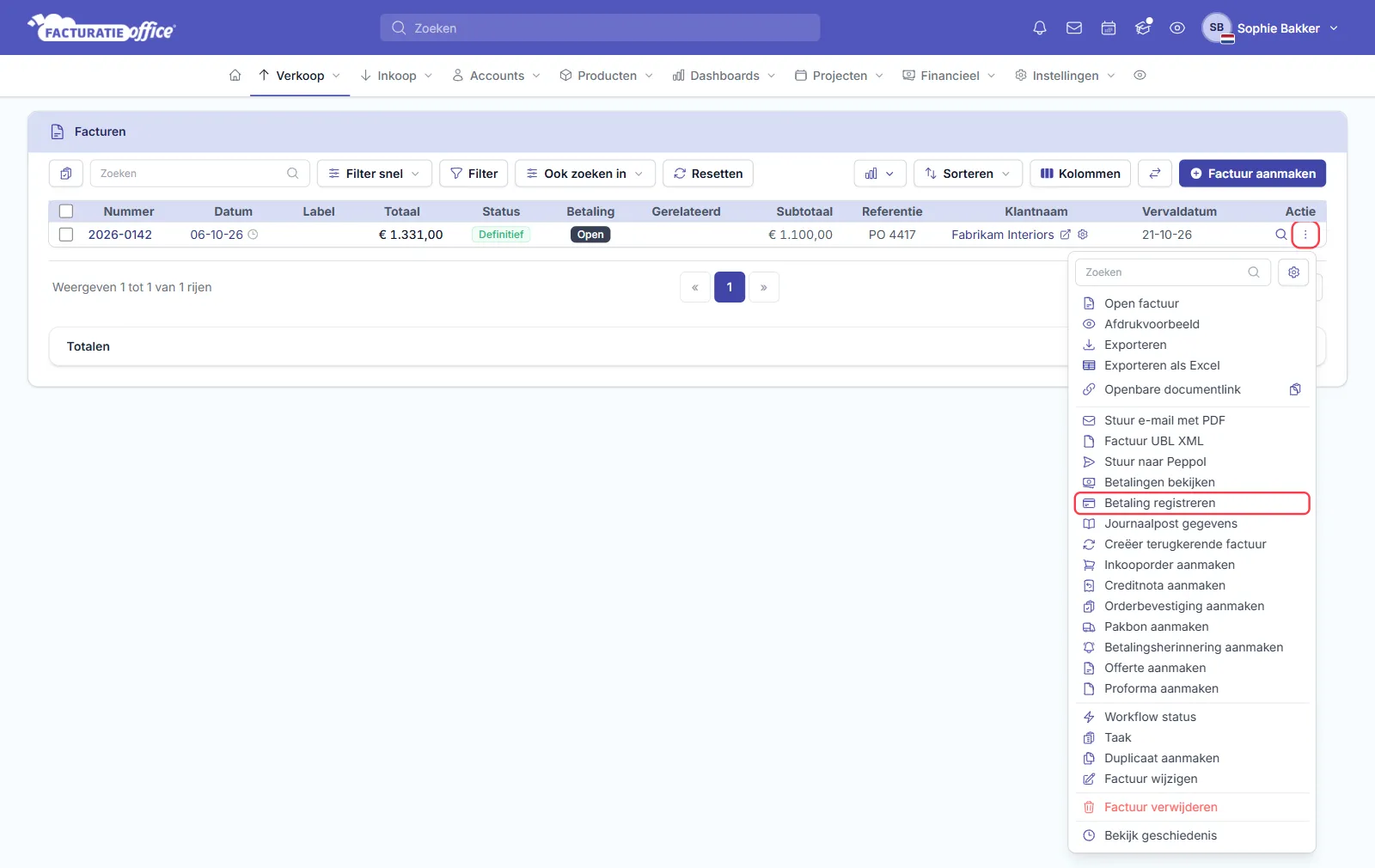The width and height of the screenshot is (1375, 868).
Task: Choose Factuur verwijderen in action menu
Action: click(1192, 807)
